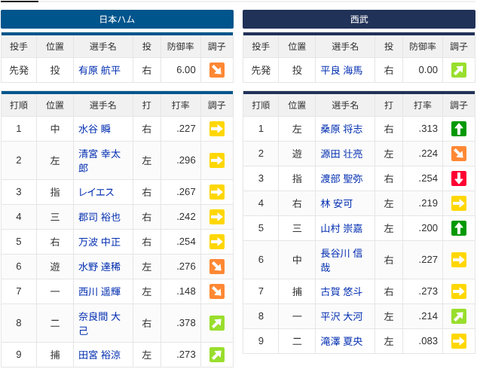This screenshot has height=369, width=480.
Task: Open player link 水谷 瞬
Action: pyautogui.click(x=94, y=129)
